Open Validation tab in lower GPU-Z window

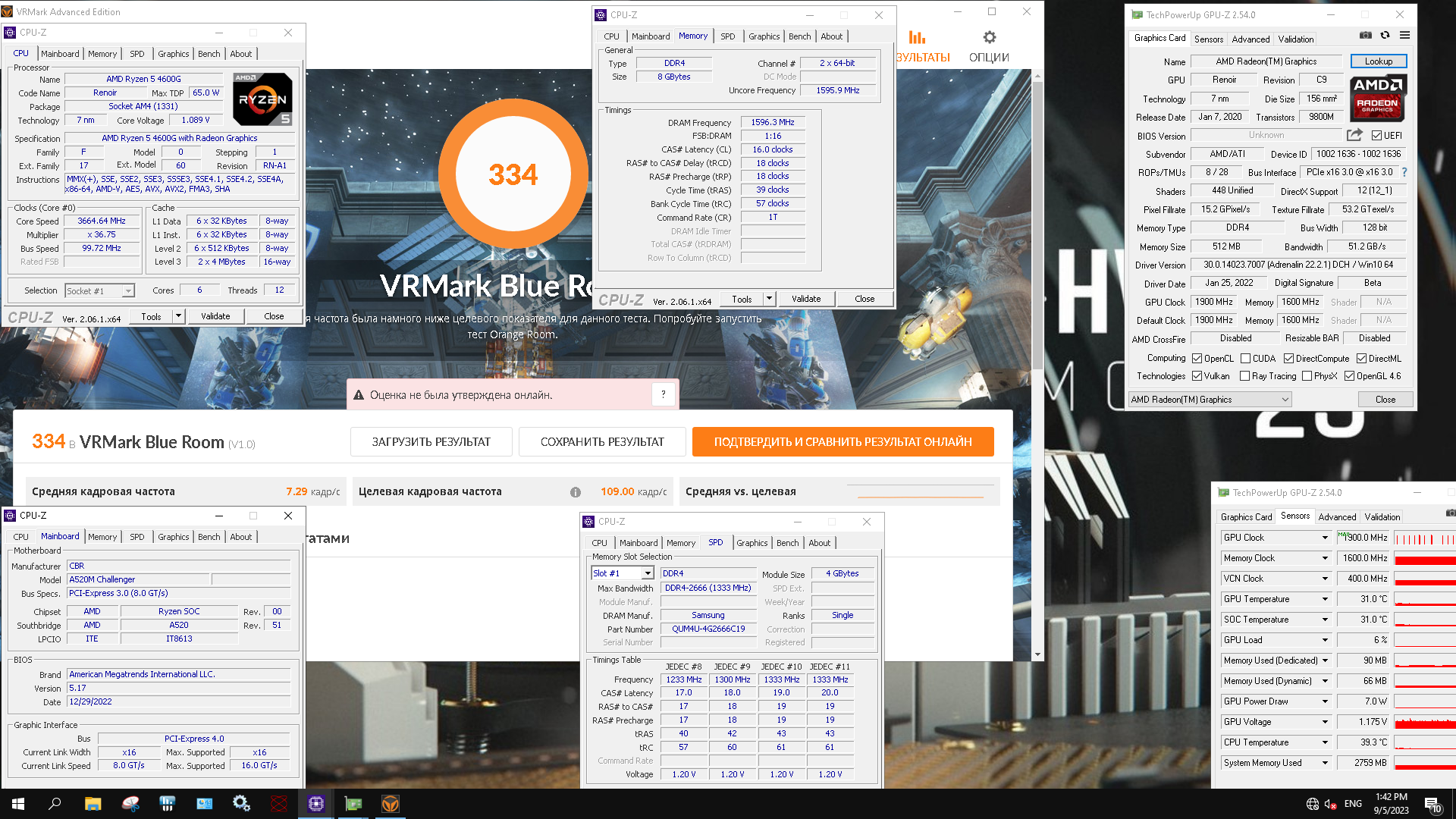tap(1382, 517)
